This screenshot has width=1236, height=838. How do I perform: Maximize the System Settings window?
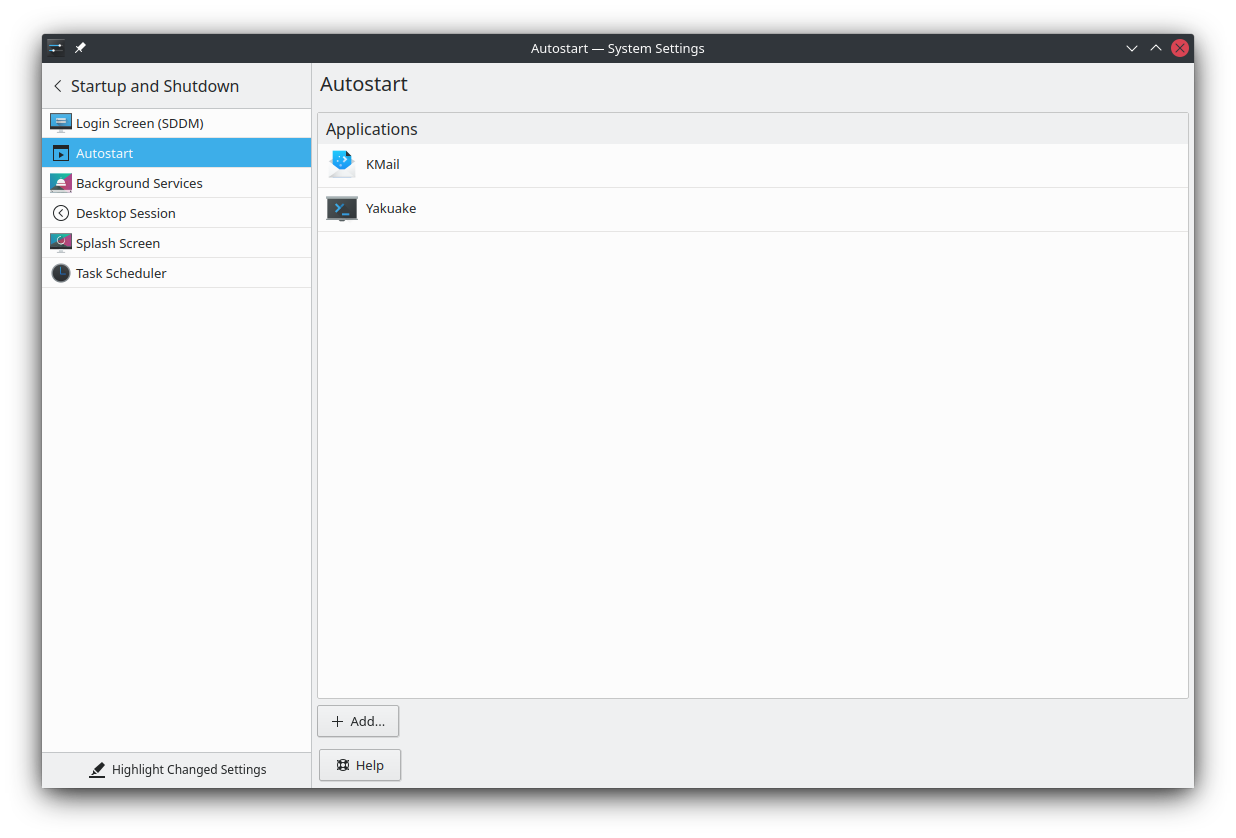click(x=1156, y=48)
